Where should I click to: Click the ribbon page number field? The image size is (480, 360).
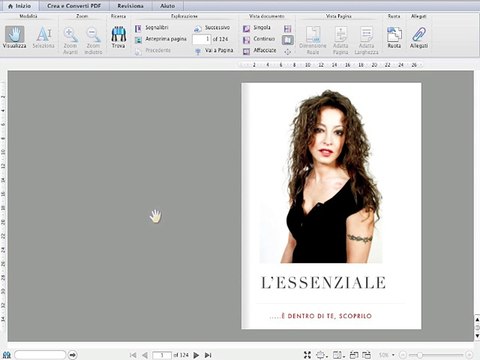coord(202,39)
